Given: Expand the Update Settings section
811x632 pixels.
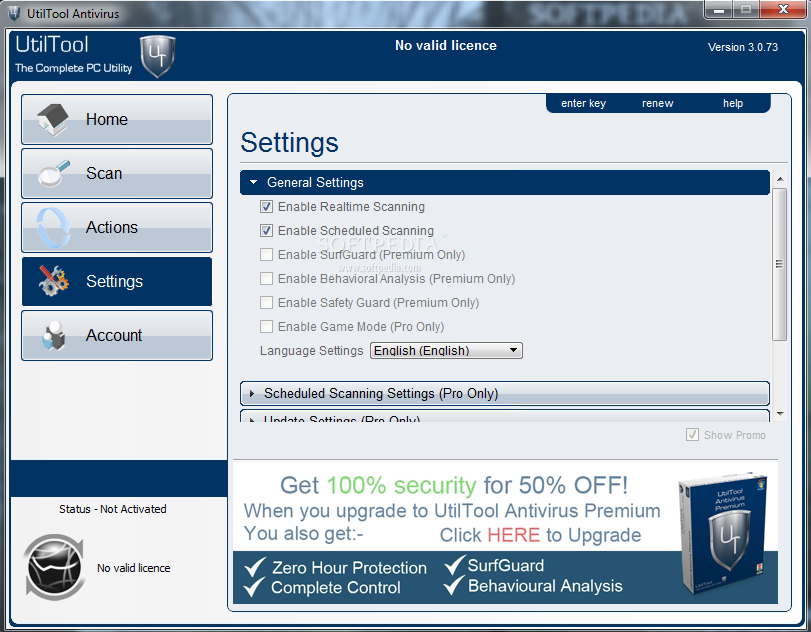Looking at the screenshot, I should 504,416.
